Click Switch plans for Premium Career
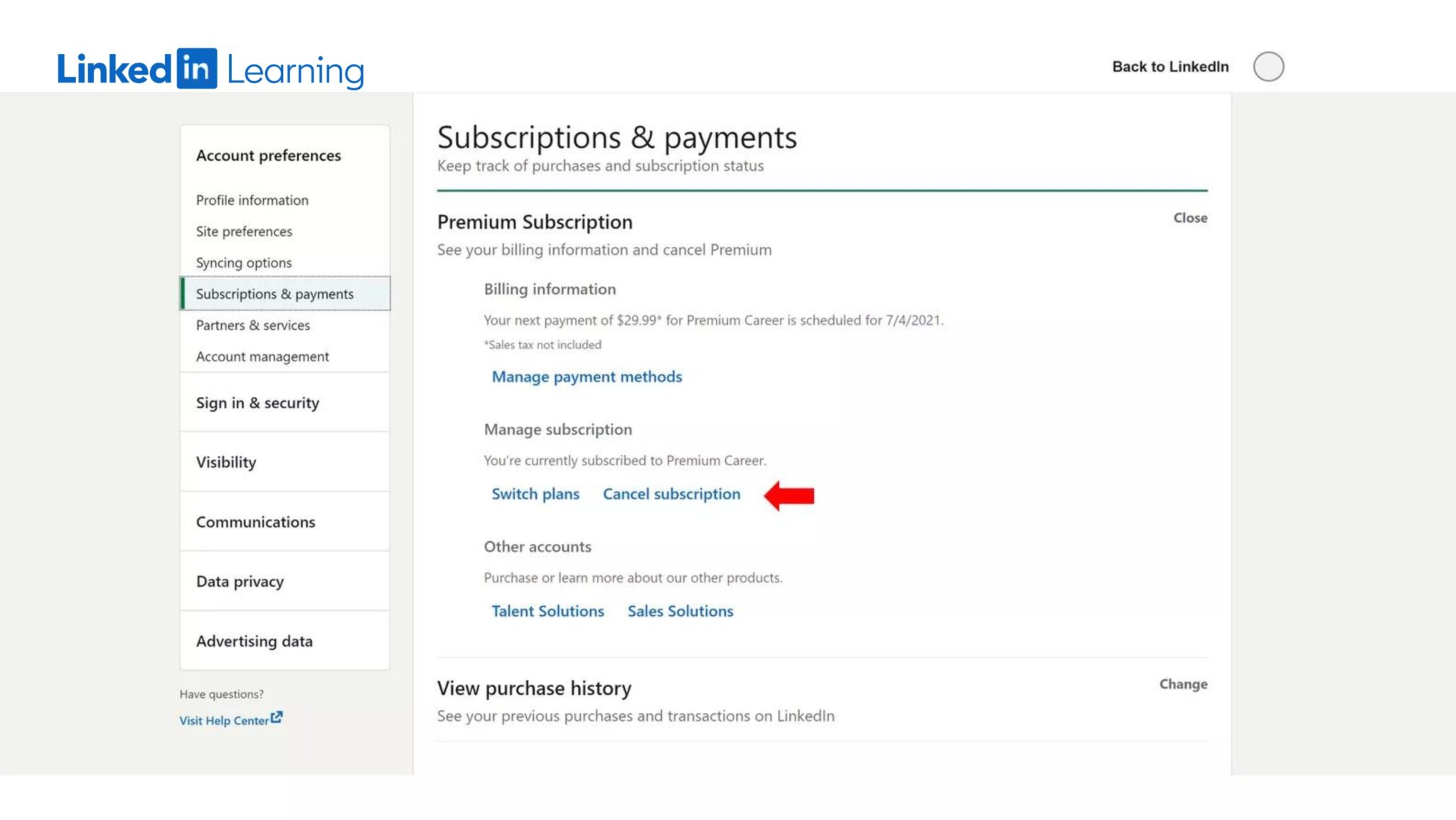1456x820 pixels. tap(535, 494)
